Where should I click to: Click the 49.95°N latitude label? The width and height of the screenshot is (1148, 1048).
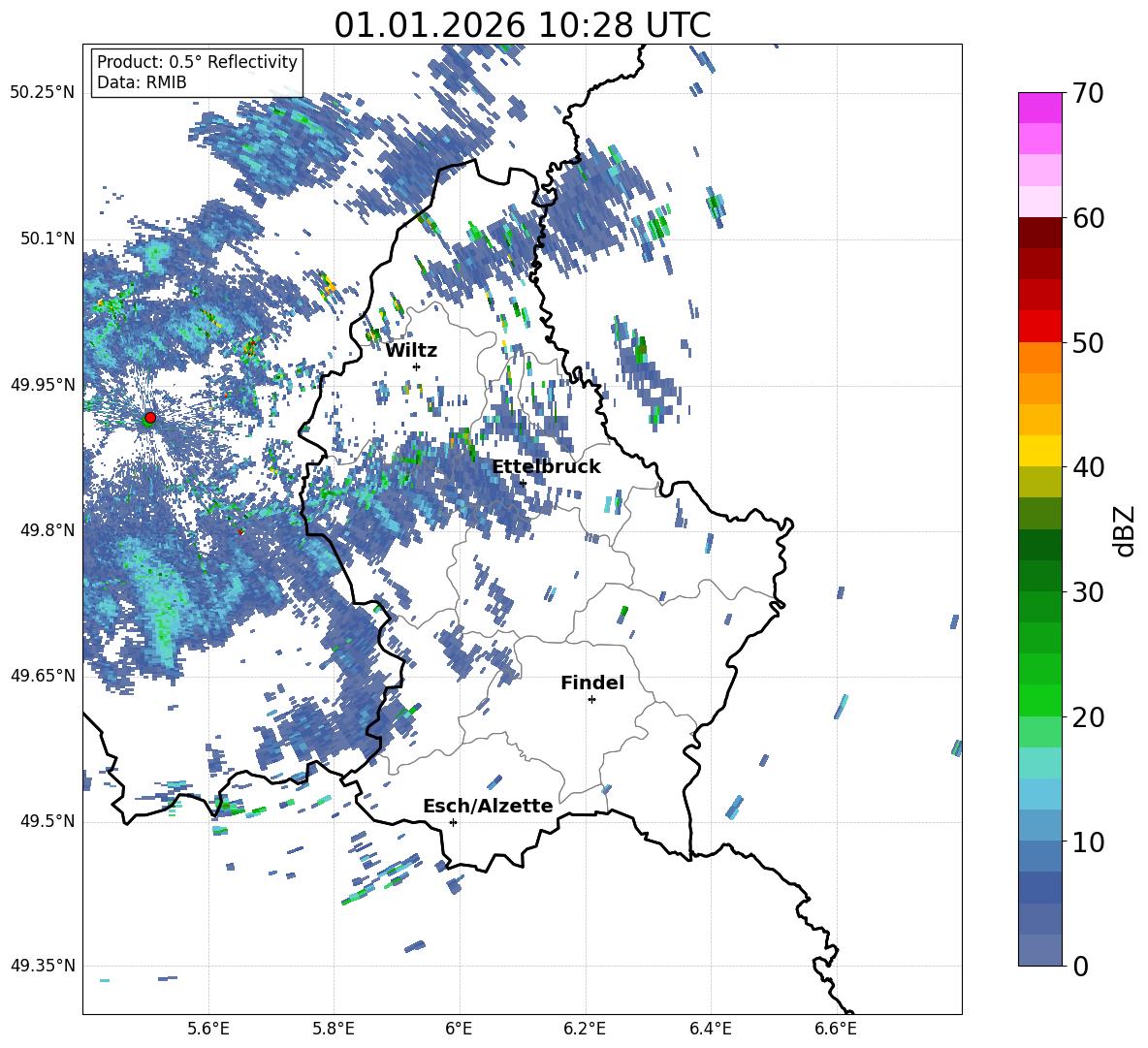[43, 385]
